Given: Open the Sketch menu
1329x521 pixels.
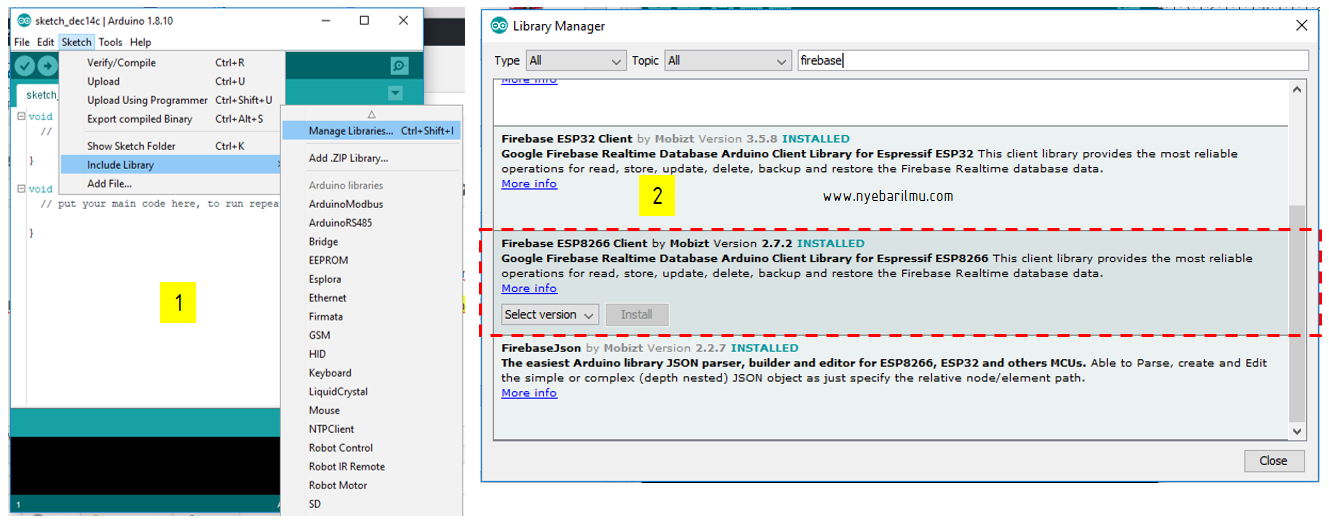Looking at the screenshot, I should click(x=76, y=42).
